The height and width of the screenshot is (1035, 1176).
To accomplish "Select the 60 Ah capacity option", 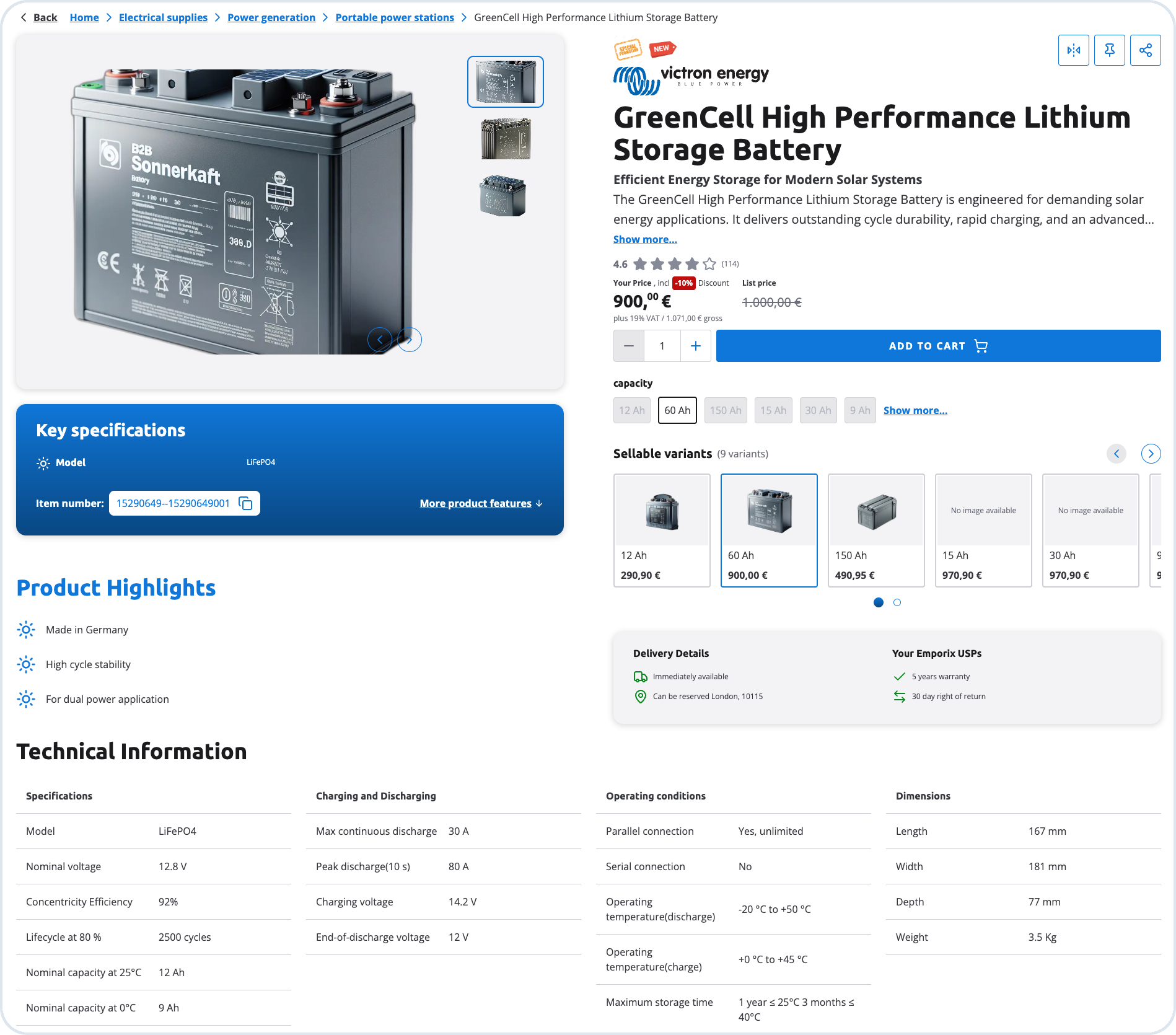I will 677,410.
